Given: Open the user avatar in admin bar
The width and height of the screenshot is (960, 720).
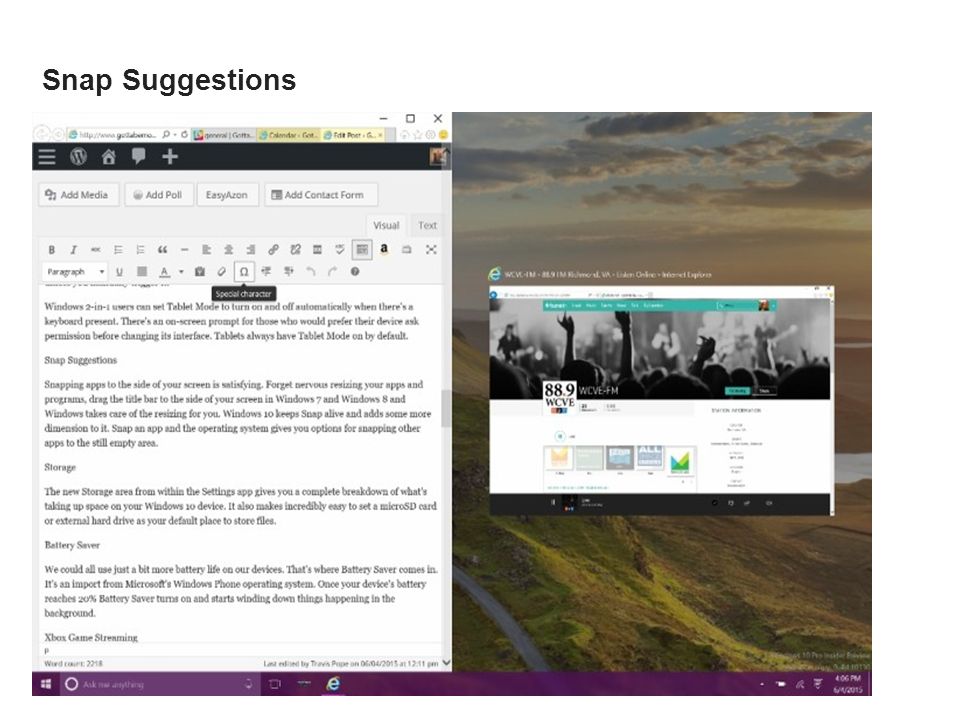Looking at the screenshot, I should click(x=438, y=157).
